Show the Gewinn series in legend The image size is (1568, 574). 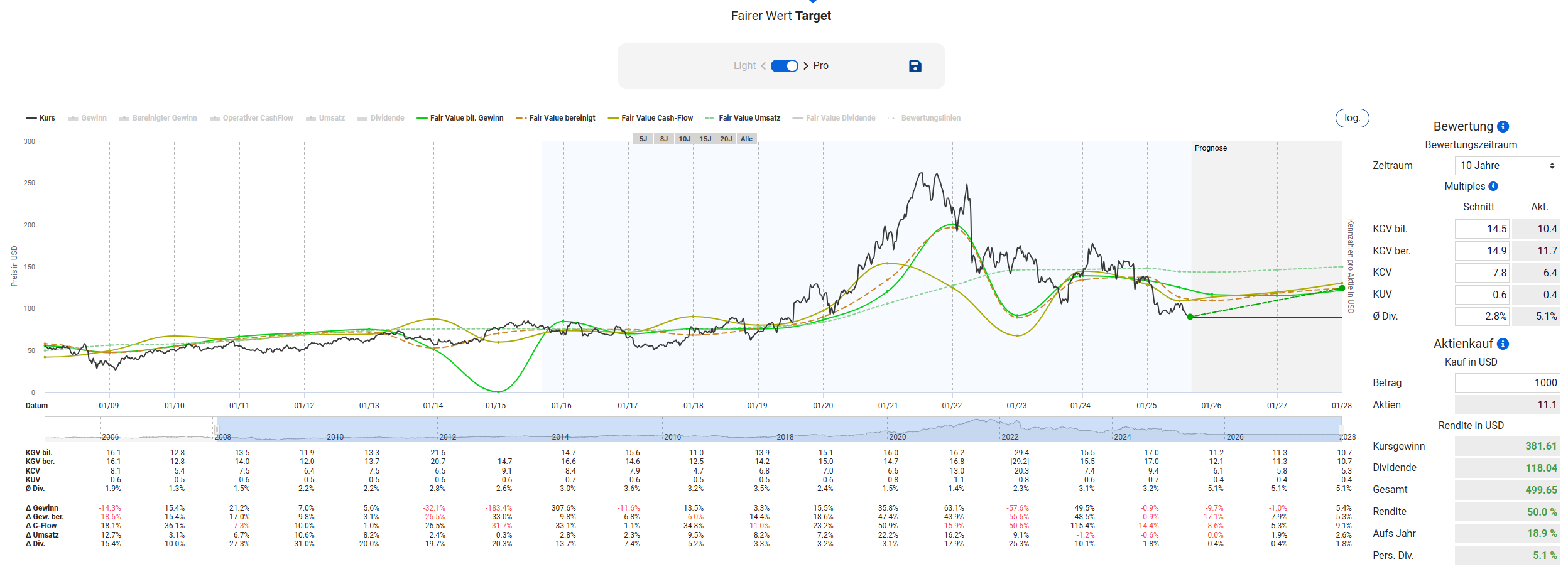point(87,118)
